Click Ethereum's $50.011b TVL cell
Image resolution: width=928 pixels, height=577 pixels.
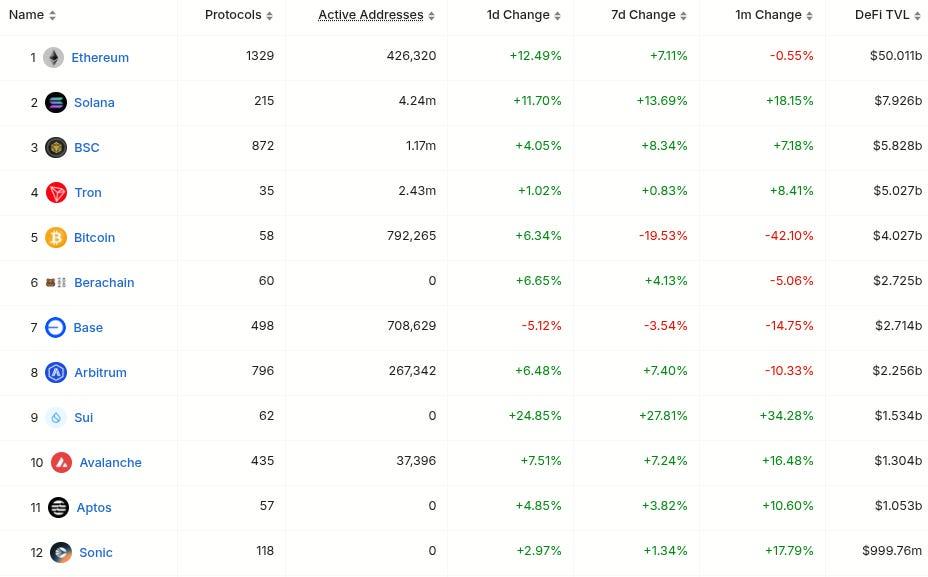coord(893,56)
